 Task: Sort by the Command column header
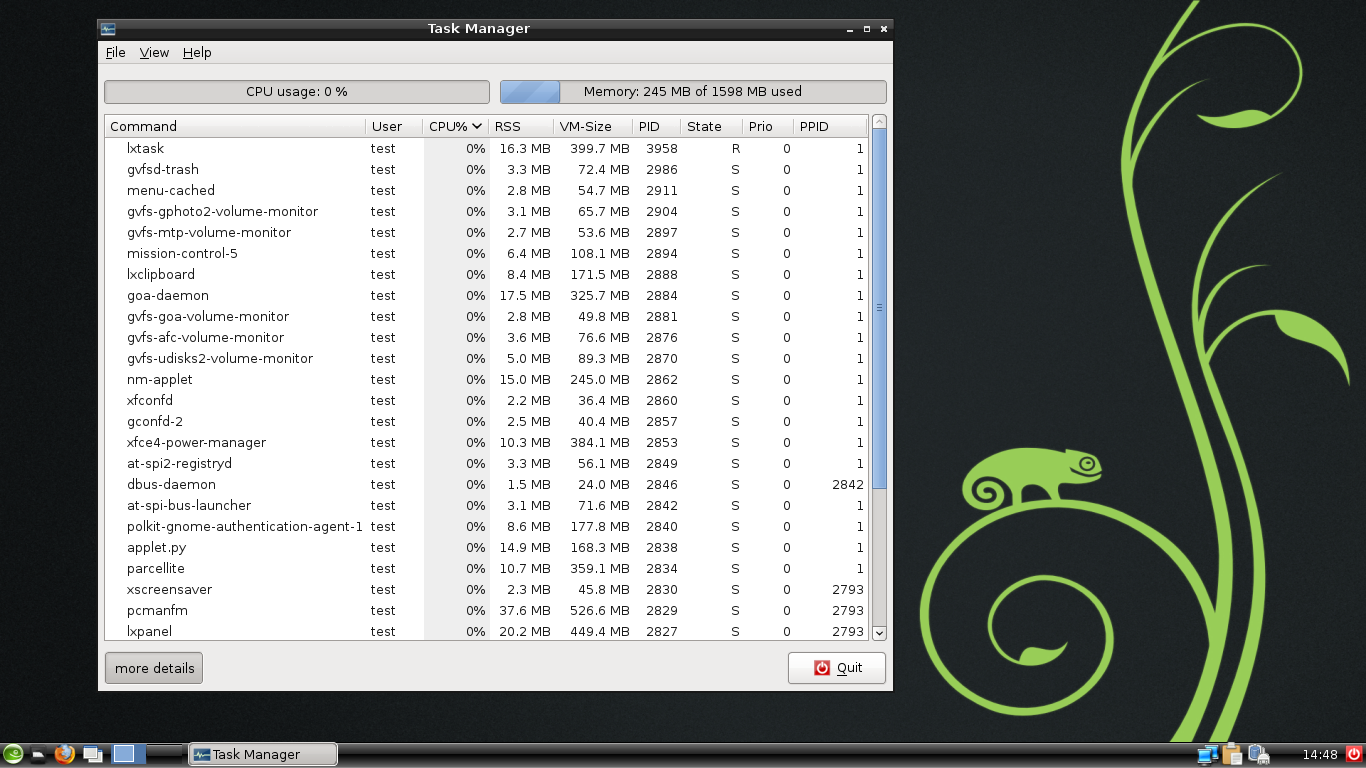point(235,126)
